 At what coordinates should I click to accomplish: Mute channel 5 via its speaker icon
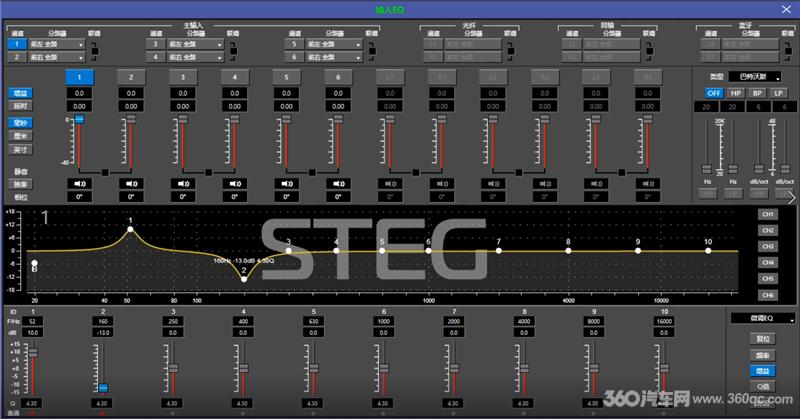pos(286,184)
